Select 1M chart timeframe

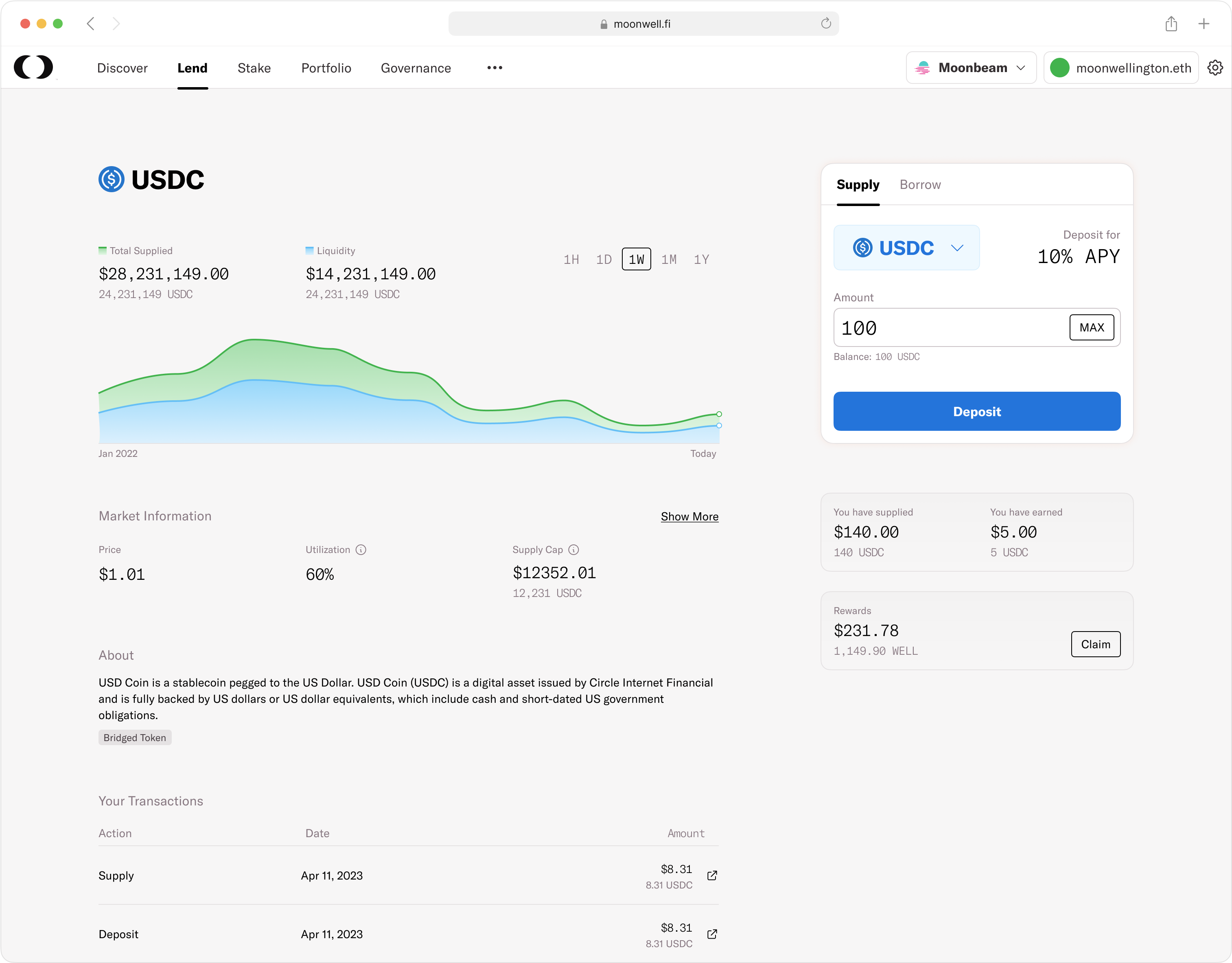click(x=669, y=260)
